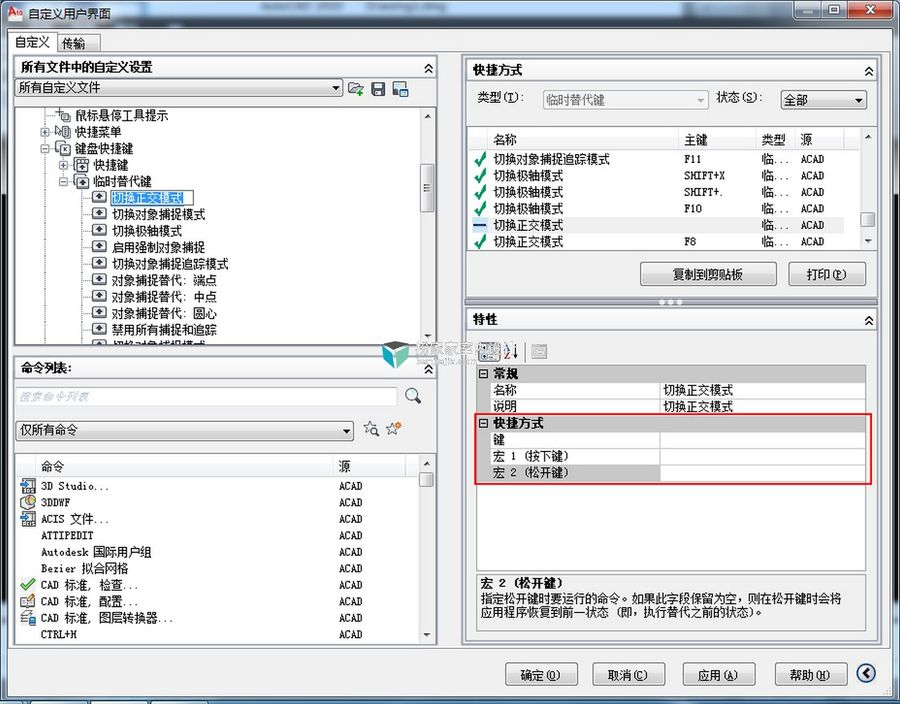This screenshot has height=704, width=900.
Task: Click the load customization file icon
Action: click(x=355, y=89)
